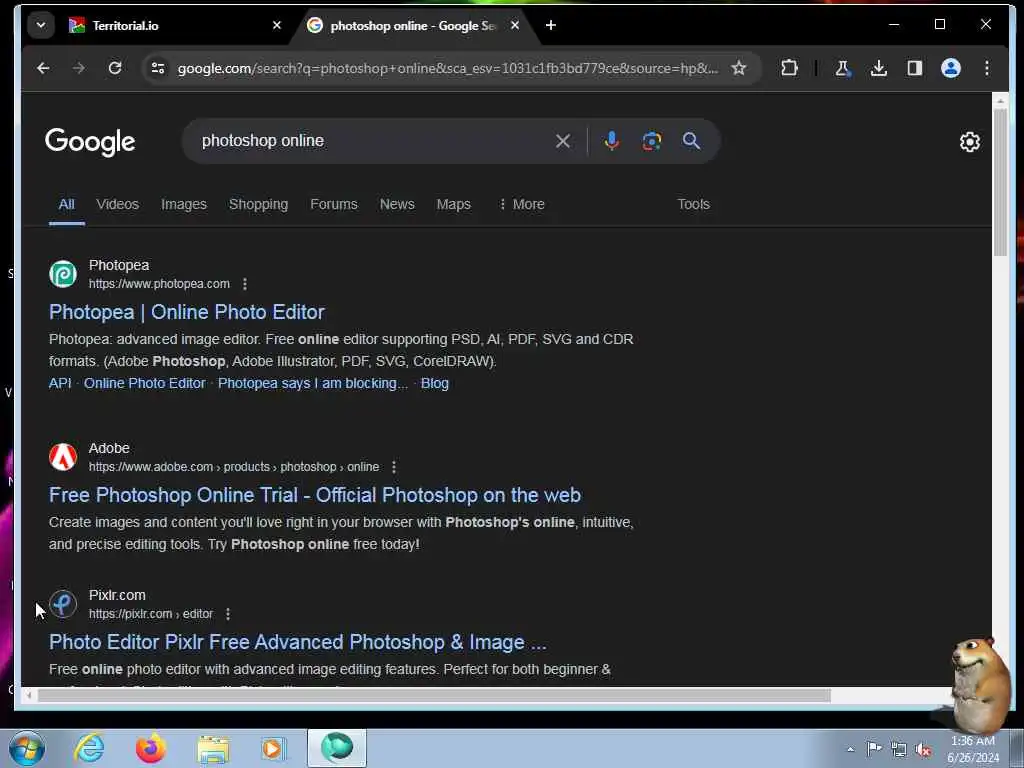The height and width of the screenshot is (768, 1024).
Task: Open about-result menu next to adobe.com URL
Action: [394, 467]
